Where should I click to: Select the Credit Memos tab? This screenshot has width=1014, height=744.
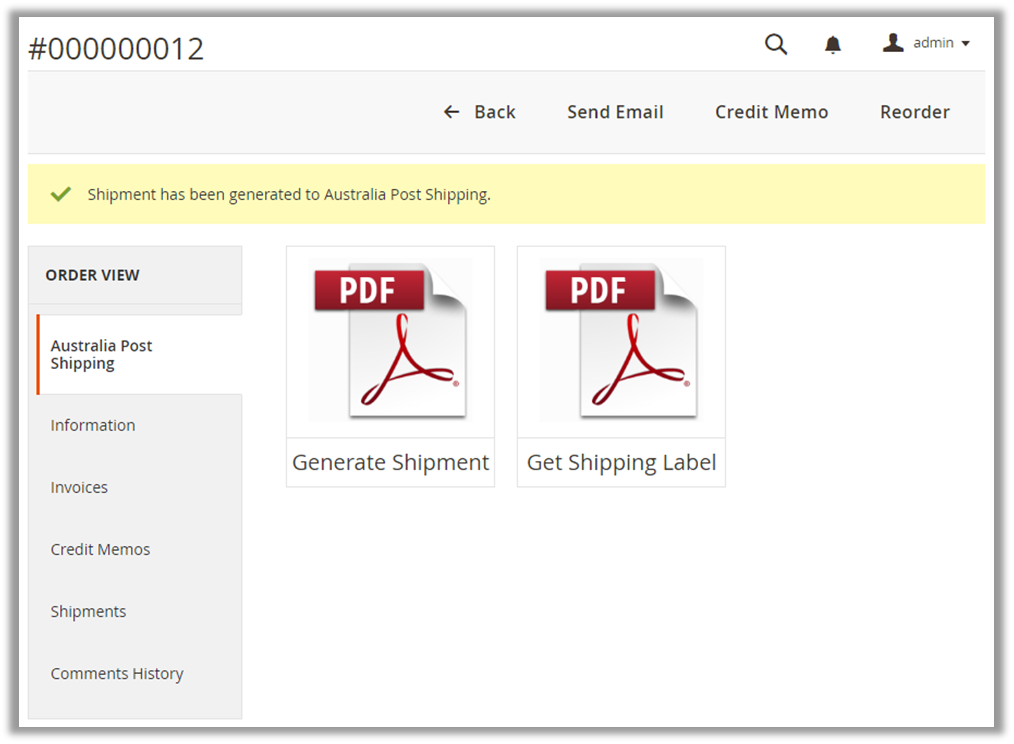pos(100,549)
